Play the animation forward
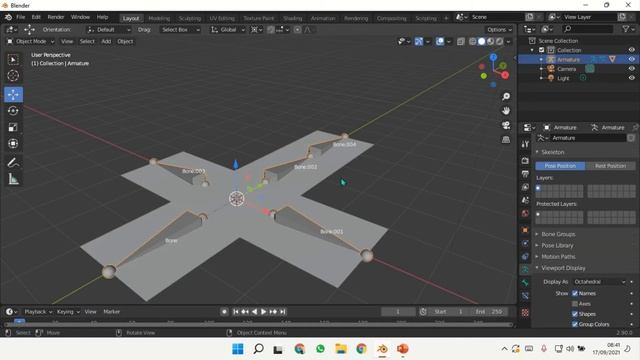The image size is (640, 360). click(x=264, y=311)
